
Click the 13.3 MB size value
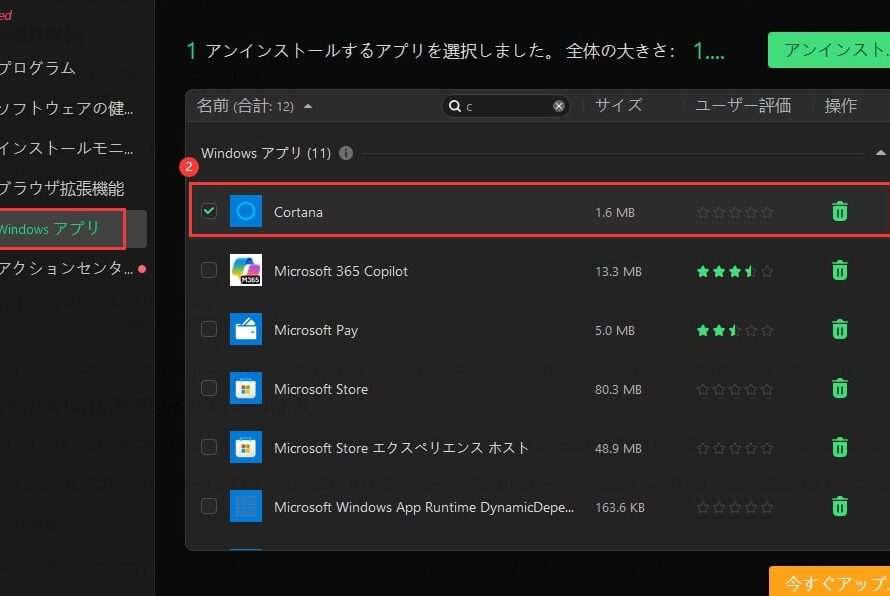[618, 271]
